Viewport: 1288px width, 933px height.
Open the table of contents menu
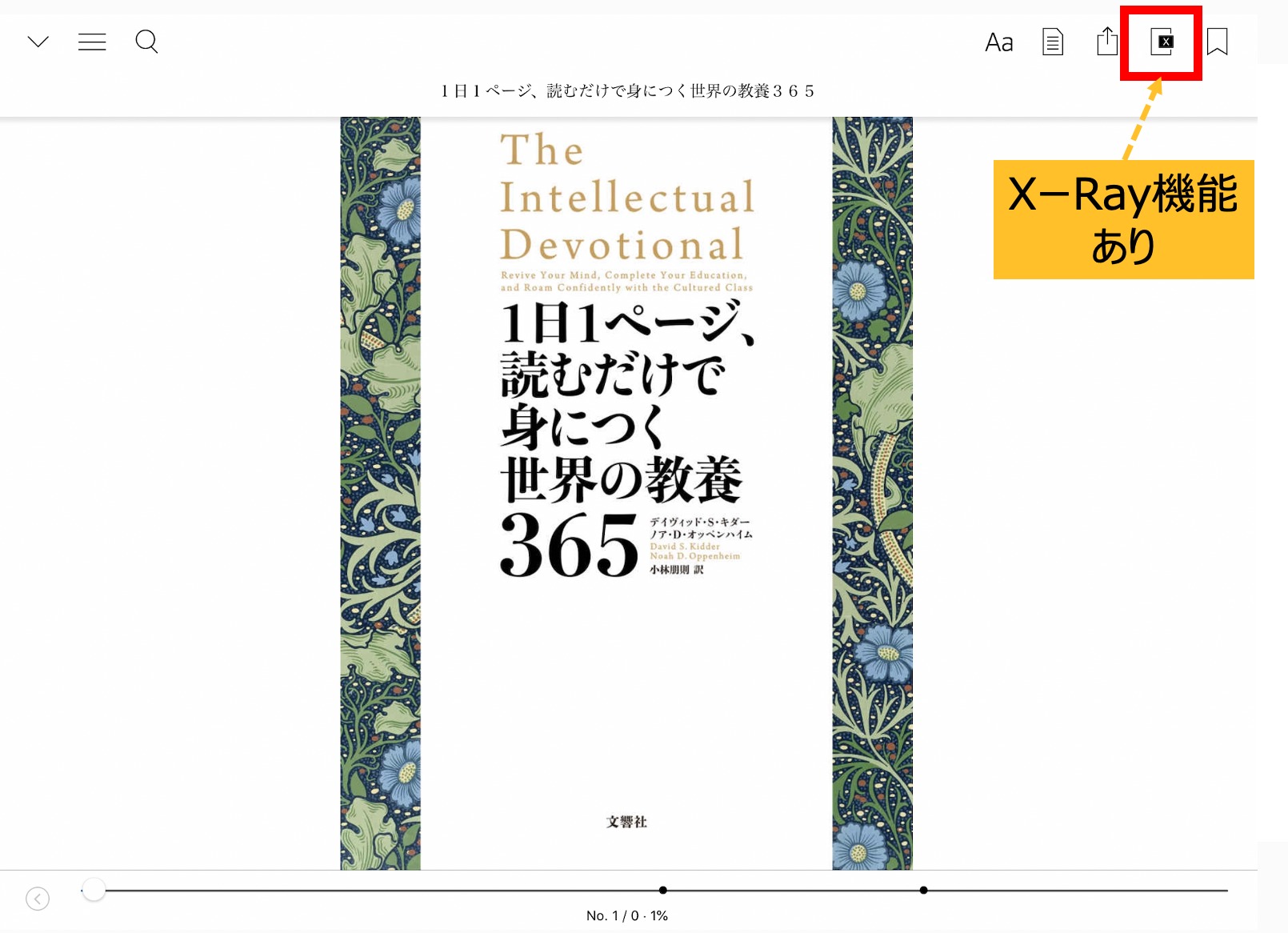tap(92, 42)
